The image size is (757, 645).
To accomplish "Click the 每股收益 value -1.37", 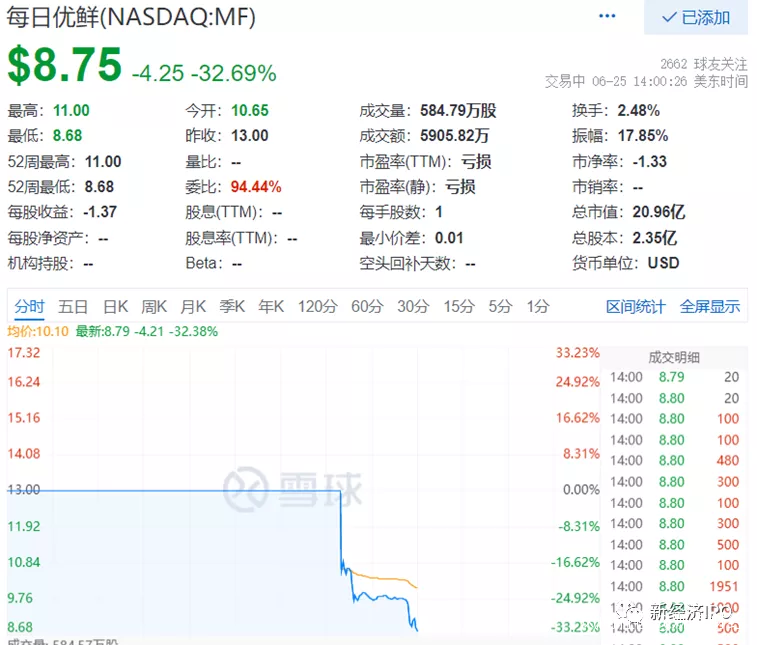I will (x=100, y=212).
